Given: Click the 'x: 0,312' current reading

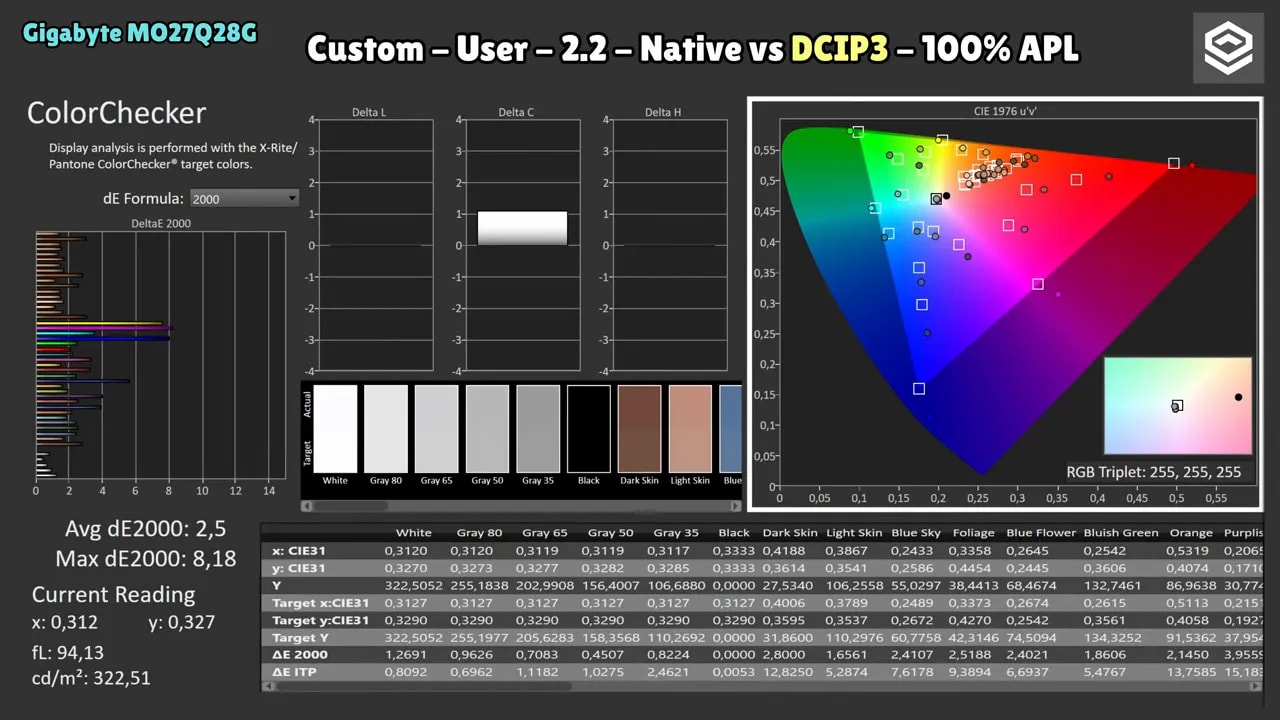Looking at the screenshot, I should tap(65, 623).
